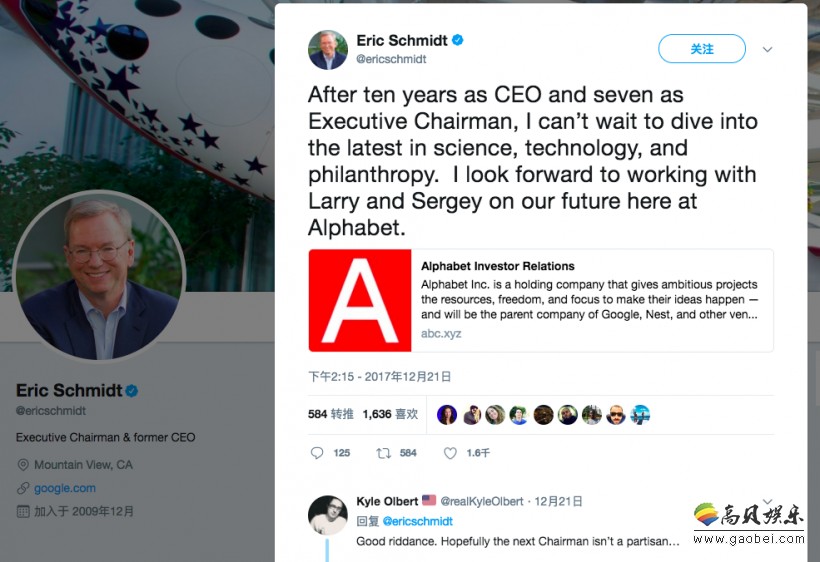Open the google.com profile link
The image size is (820, 562).
pyautogui.click(x=65, y=488)
